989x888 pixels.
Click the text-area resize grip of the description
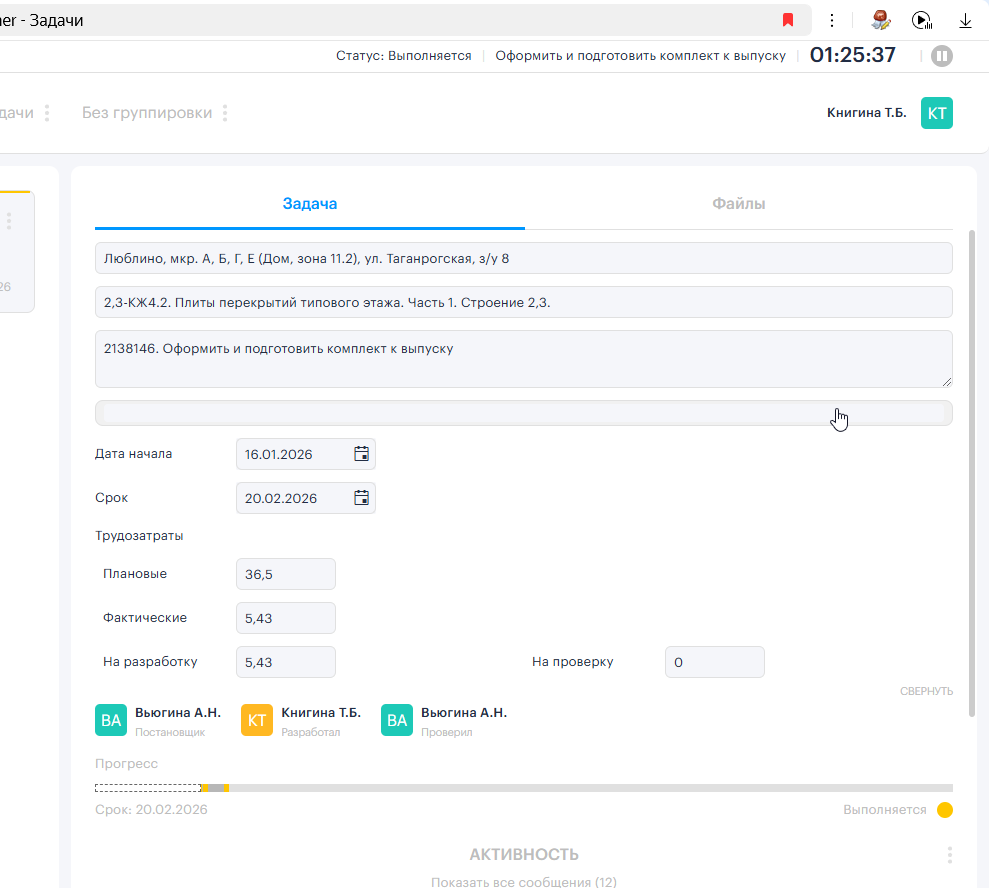(947, 382)
